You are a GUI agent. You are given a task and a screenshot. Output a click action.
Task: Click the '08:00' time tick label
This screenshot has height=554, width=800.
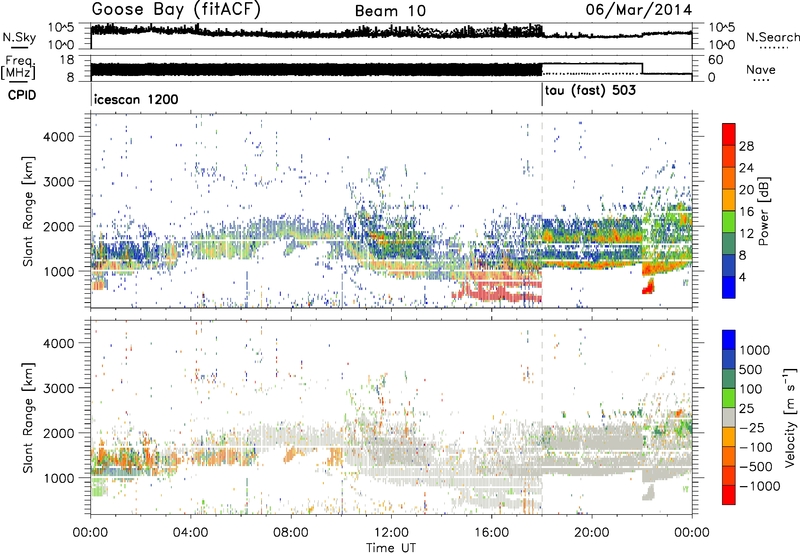pos(291,533)
